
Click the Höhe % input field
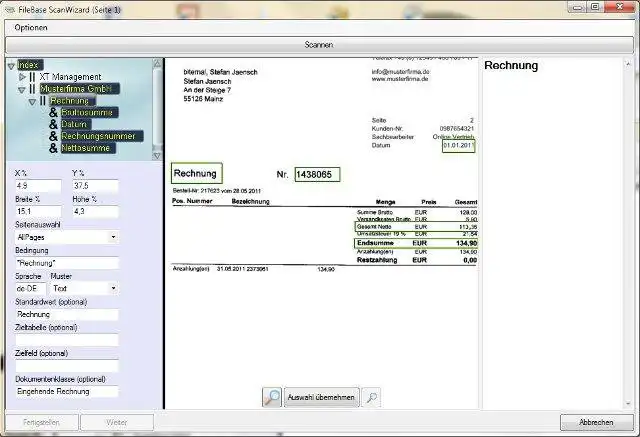[x=95, y=211]
